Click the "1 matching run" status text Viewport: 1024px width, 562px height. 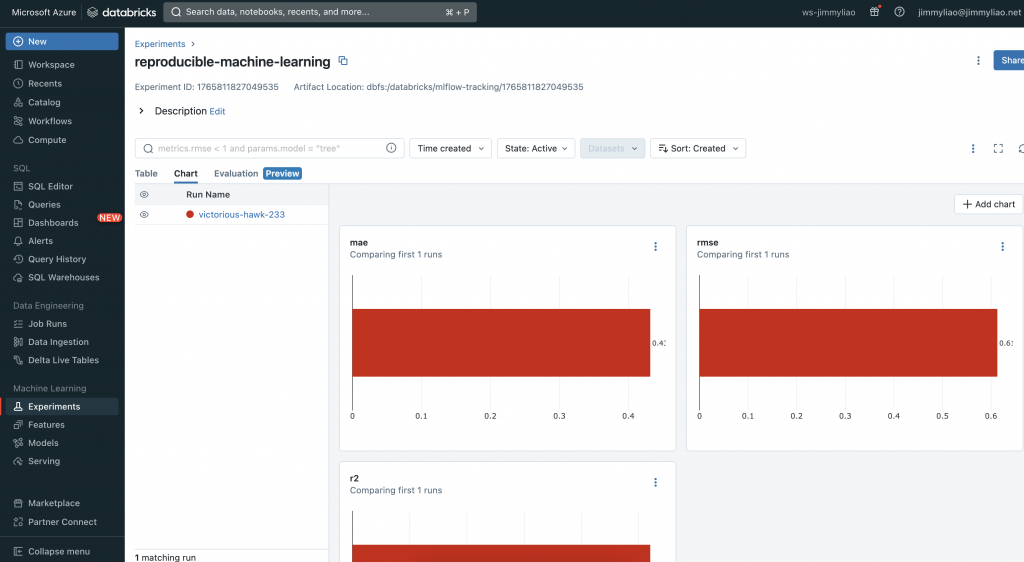coord(165,557)
